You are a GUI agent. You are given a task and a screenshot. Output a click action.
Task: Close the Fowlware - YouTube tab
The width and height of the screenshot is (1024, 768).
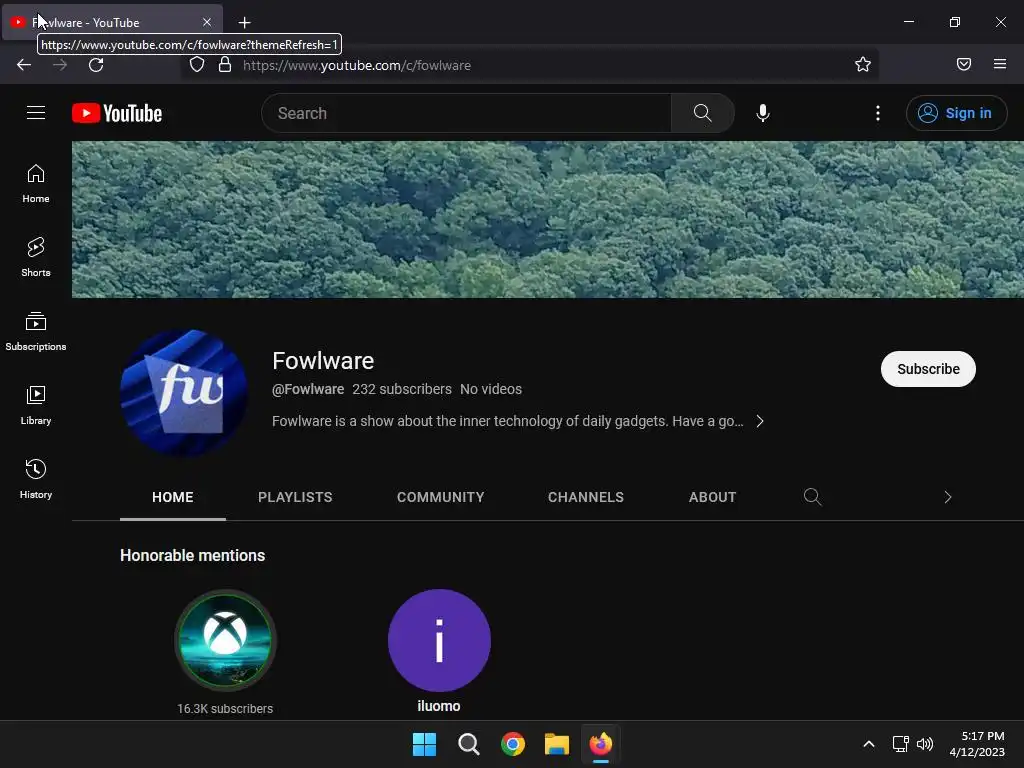click(207, 22)
